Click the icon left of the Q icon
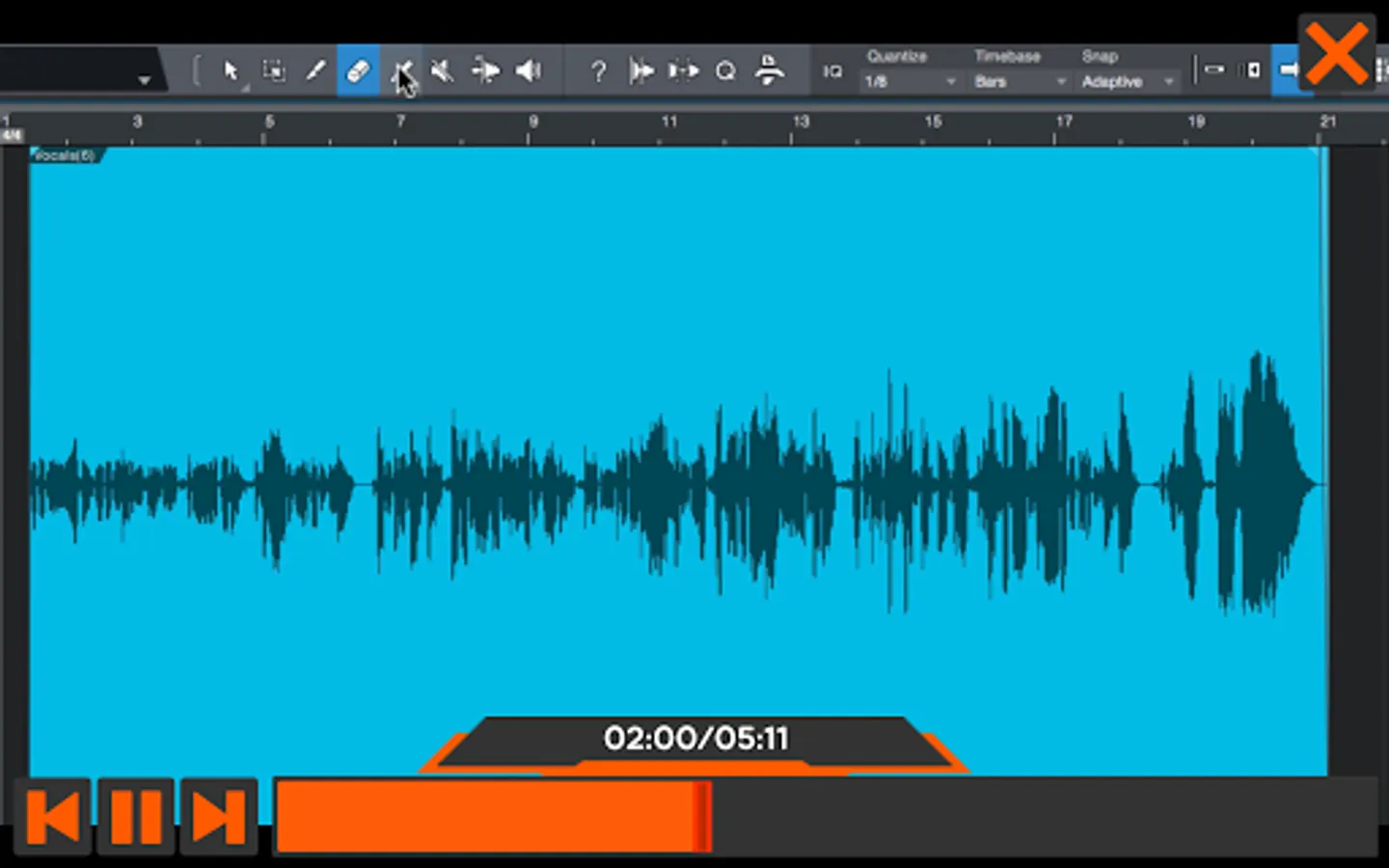 pyautogui.click(x=683, y=70)
